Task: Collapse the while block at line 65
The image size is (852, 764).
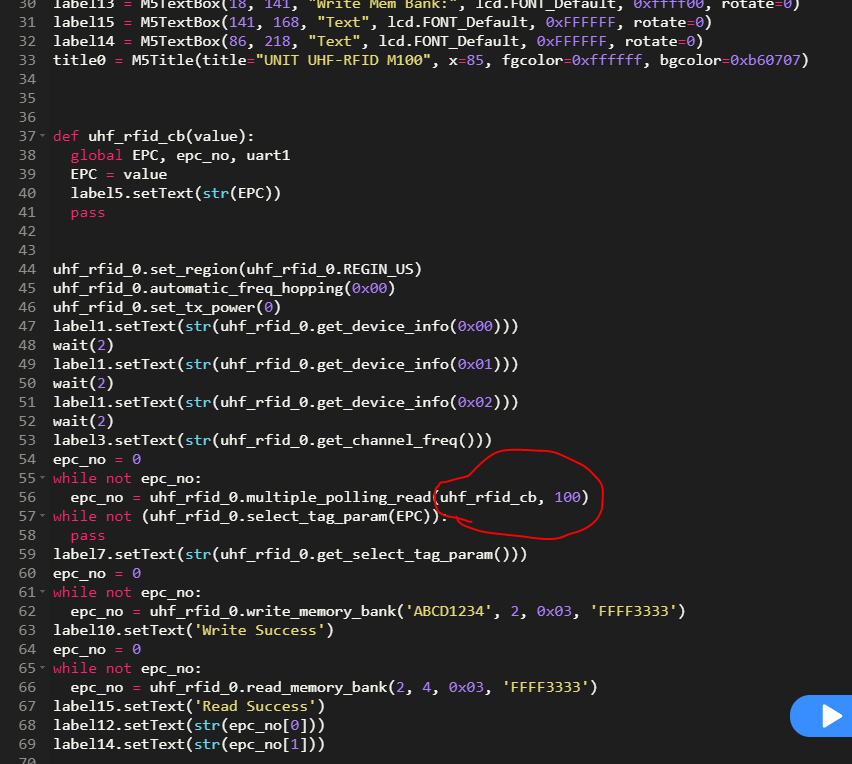Action: (x=42, y=668)
